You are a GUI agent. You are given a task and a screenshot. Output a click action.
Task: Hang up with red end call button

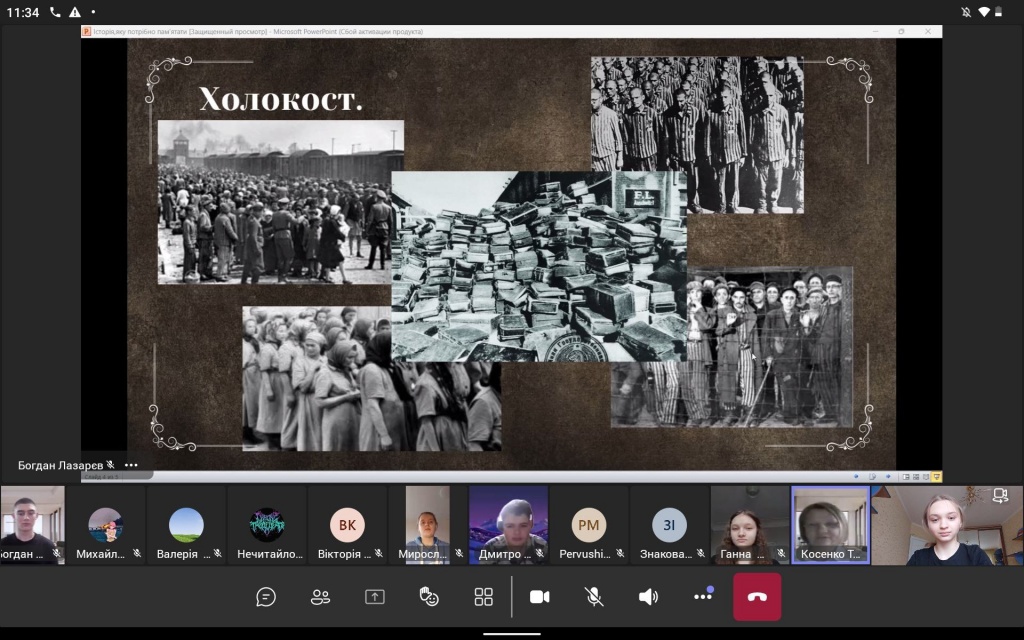(x=757, y=597)
